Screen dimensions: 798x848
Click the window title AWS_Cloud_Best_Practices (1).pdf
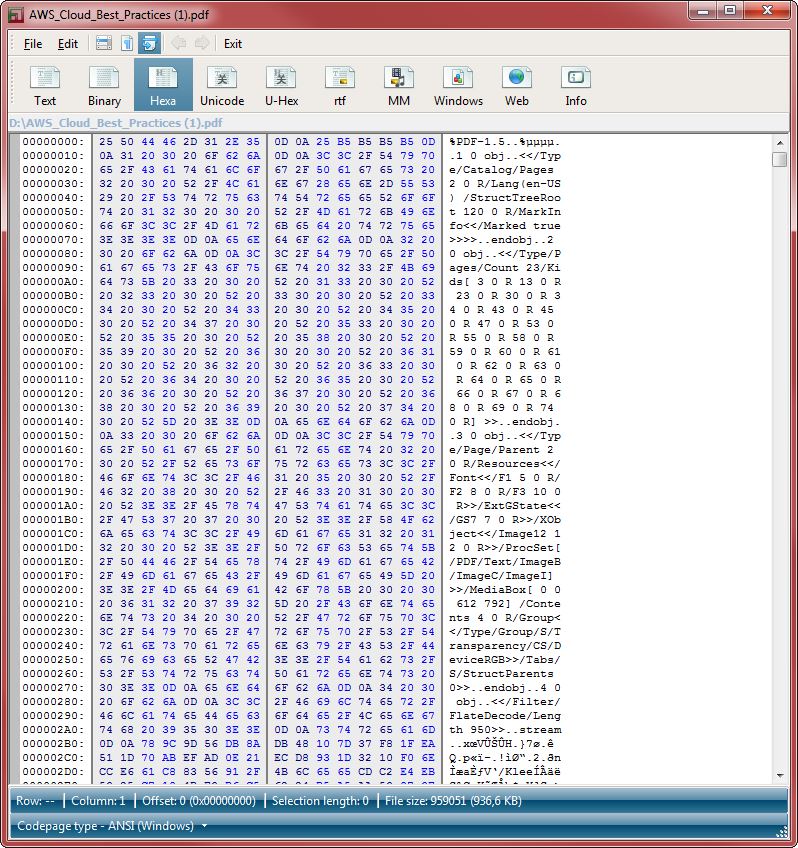click(x=119, y=15)
